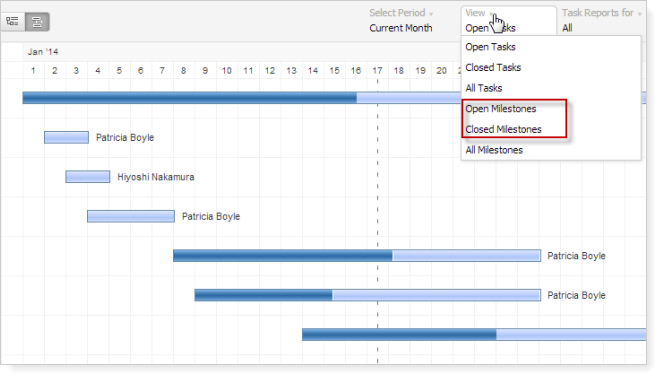Screen dimensions: 662x380
Task: Click day 1 in the date header
Action: point(33,71)
